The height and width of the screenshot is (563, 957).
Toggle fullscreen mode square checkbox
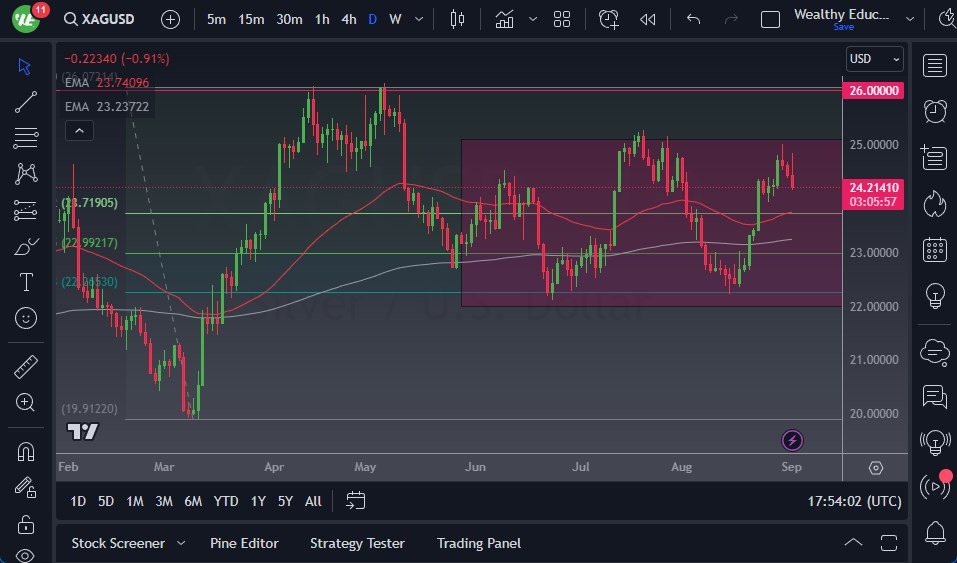tap(770, 19)
